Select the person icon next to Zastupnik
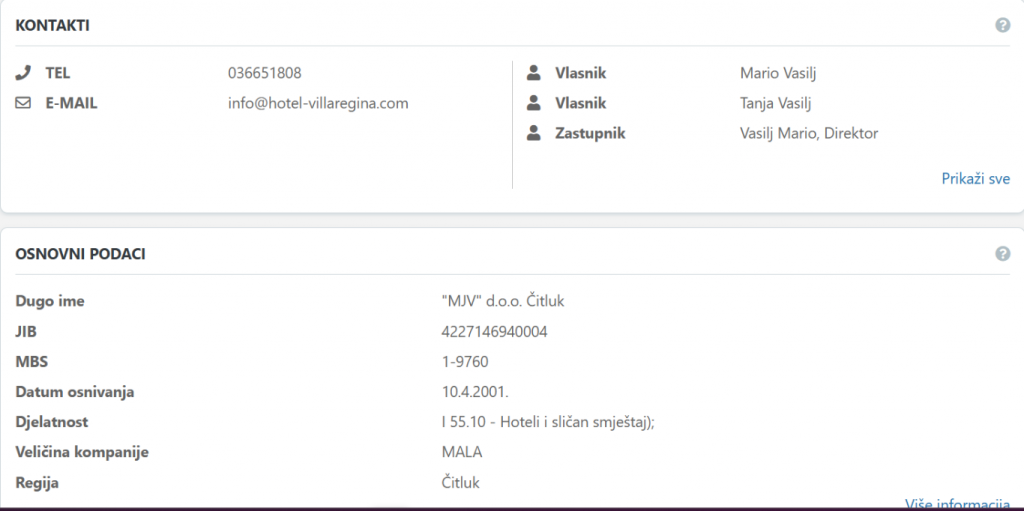 point(534,133)
